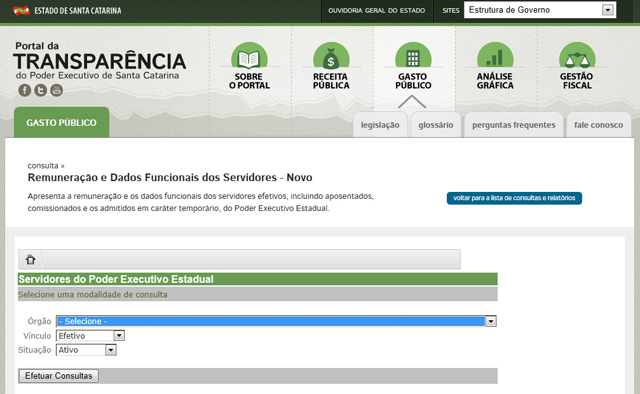The width and height of the screenshot is (640, 394).
Task: Click the Portal da Transparência logo
Action: click(100, 60)
